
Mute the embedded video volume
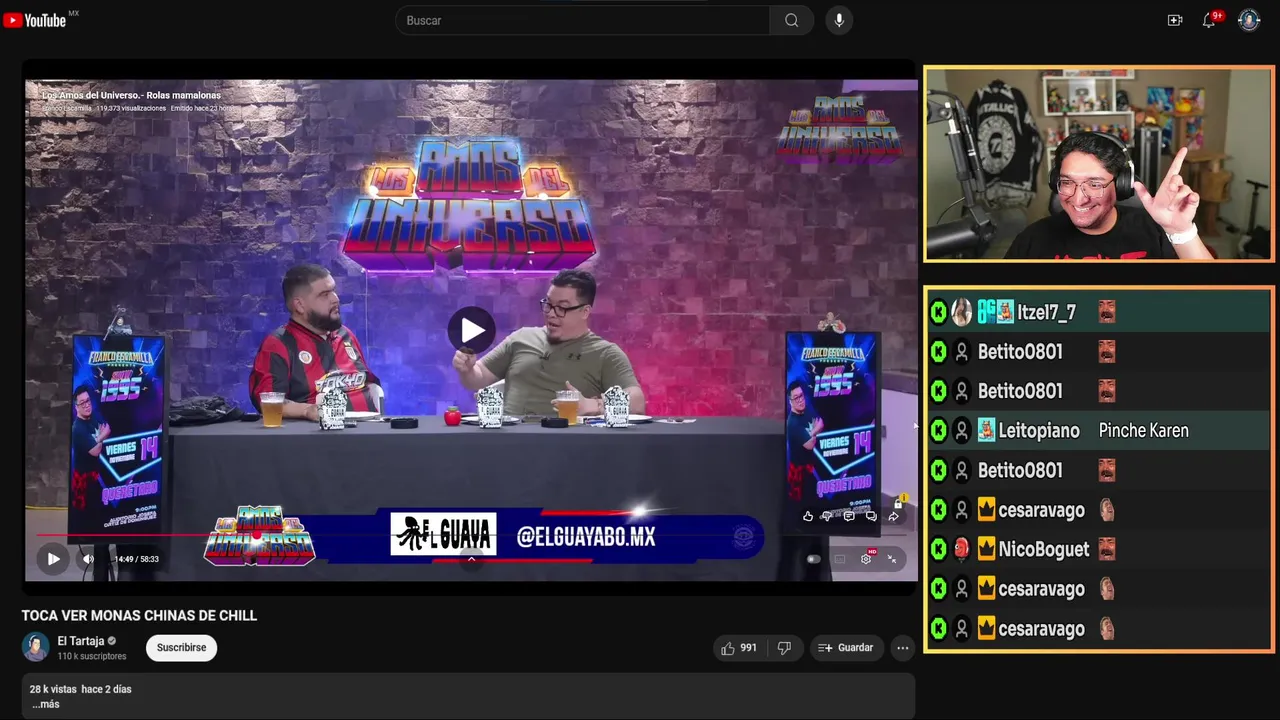tap(88, 559)
